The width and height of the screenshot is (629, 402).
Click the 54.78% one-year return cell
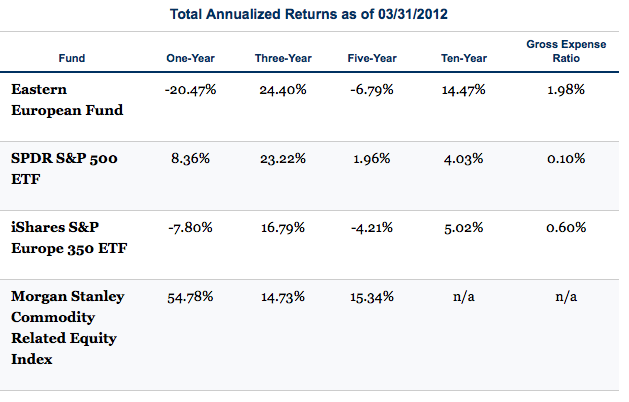point(189,297)
